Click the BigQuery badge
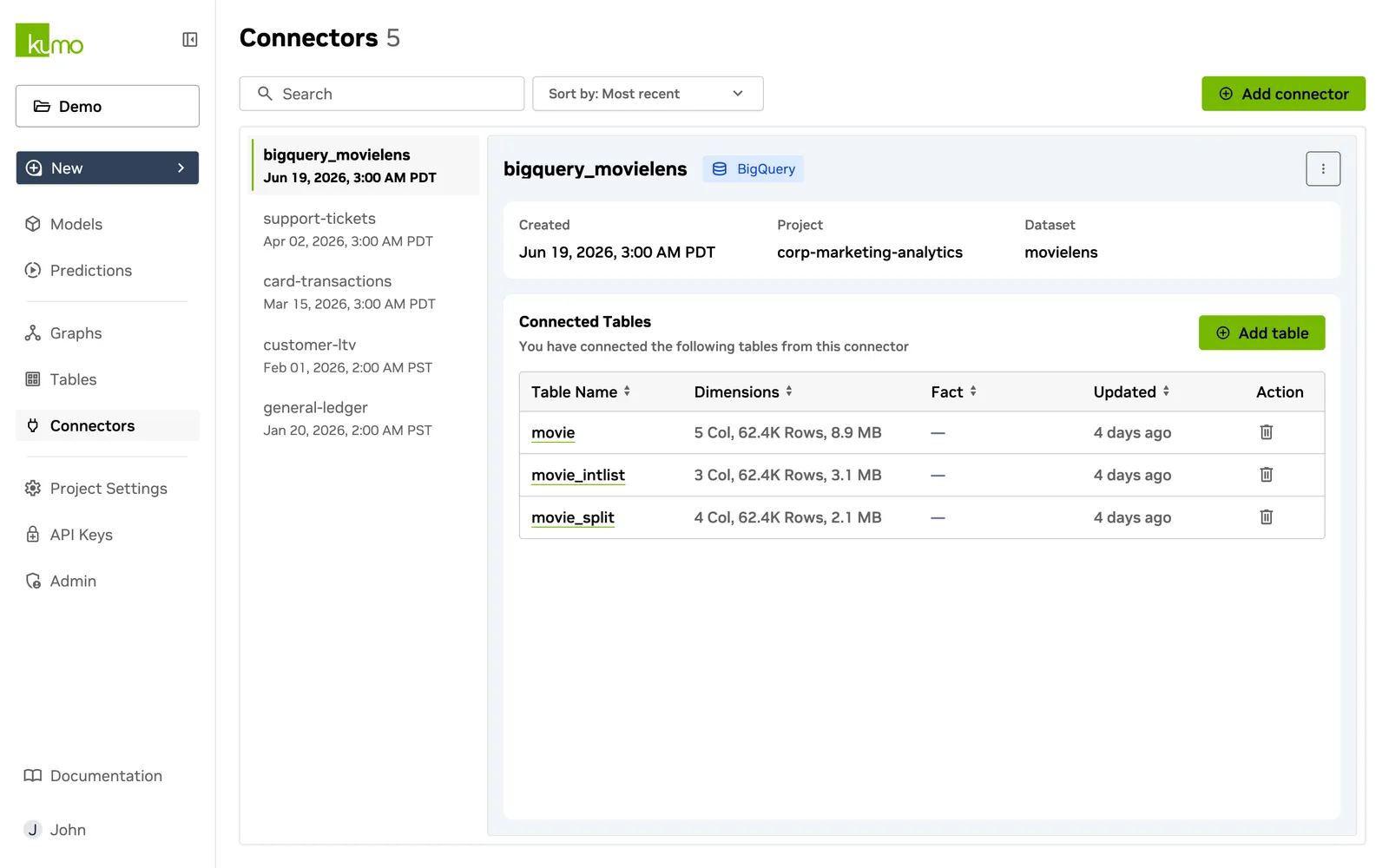Screen dimensions: 1389x868 tap(753, 169)
